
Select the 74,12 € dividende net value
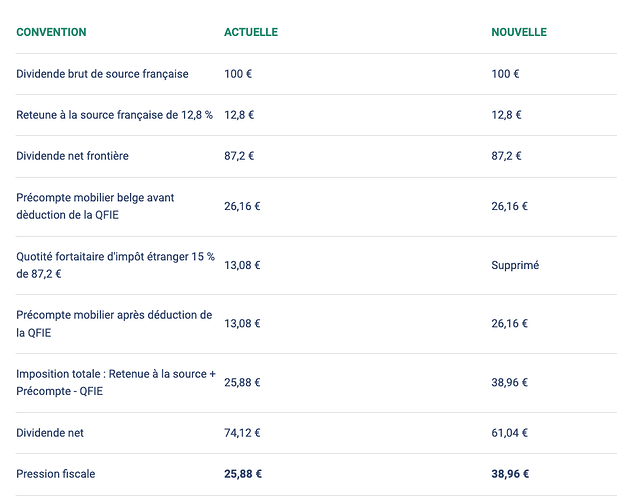pyautogui.click(x=242, y=433)
